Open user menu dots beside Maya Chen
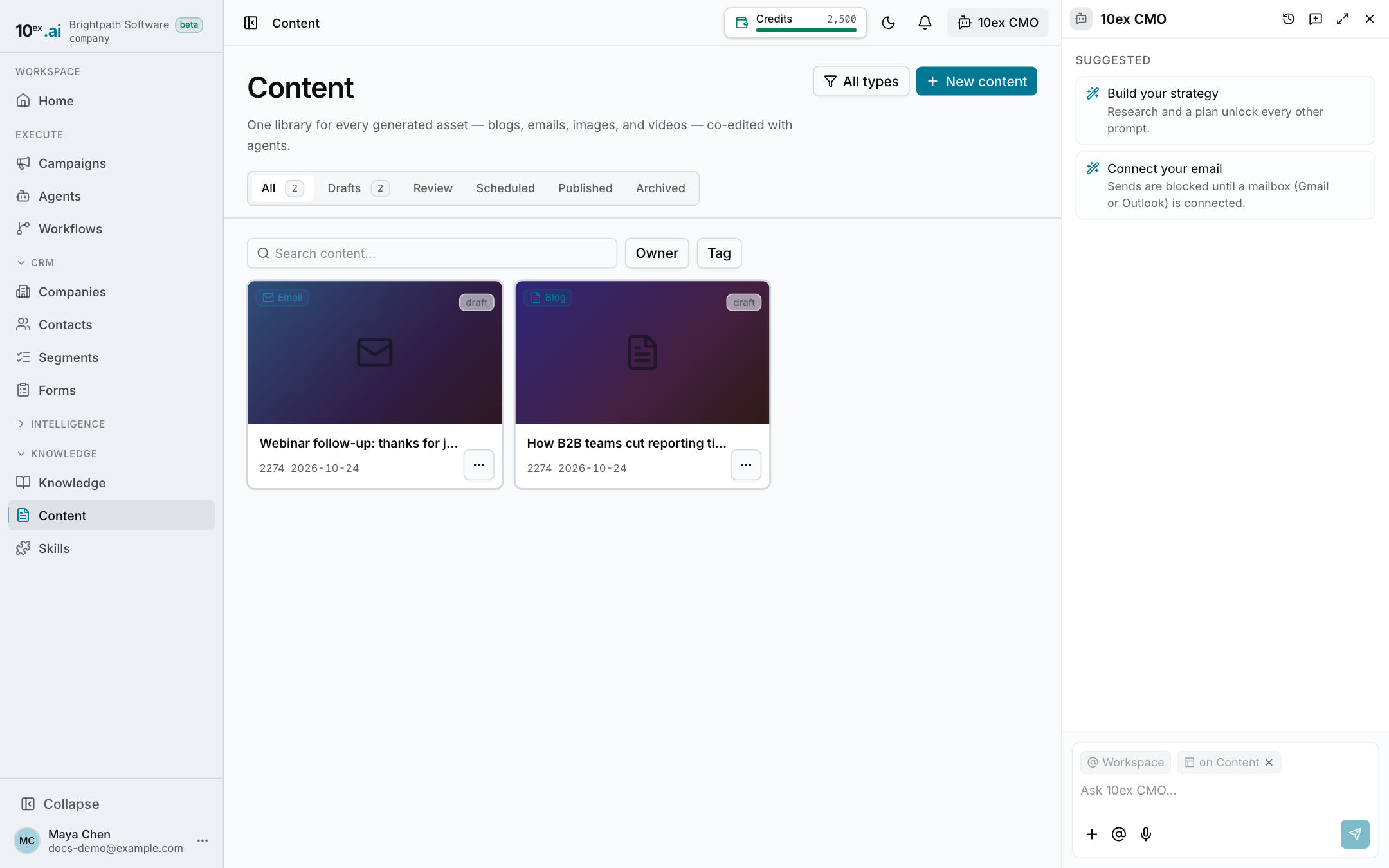Screen dimensions: 1389x868 203,840
